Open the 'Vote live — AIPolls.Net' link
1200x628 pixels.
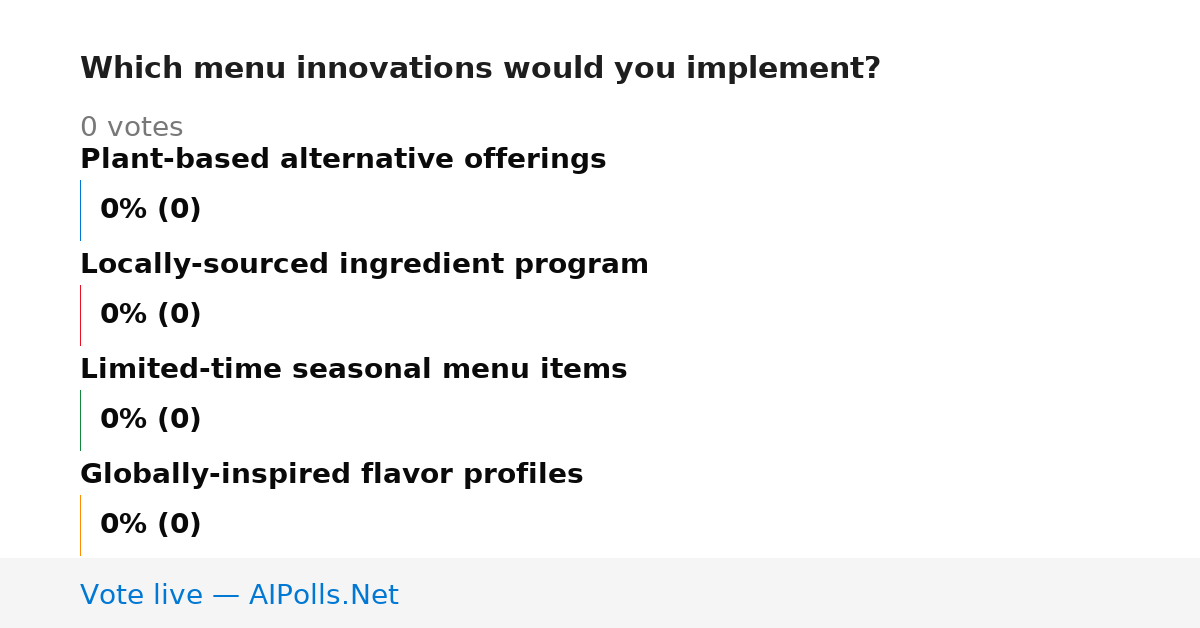click(239, 596)
